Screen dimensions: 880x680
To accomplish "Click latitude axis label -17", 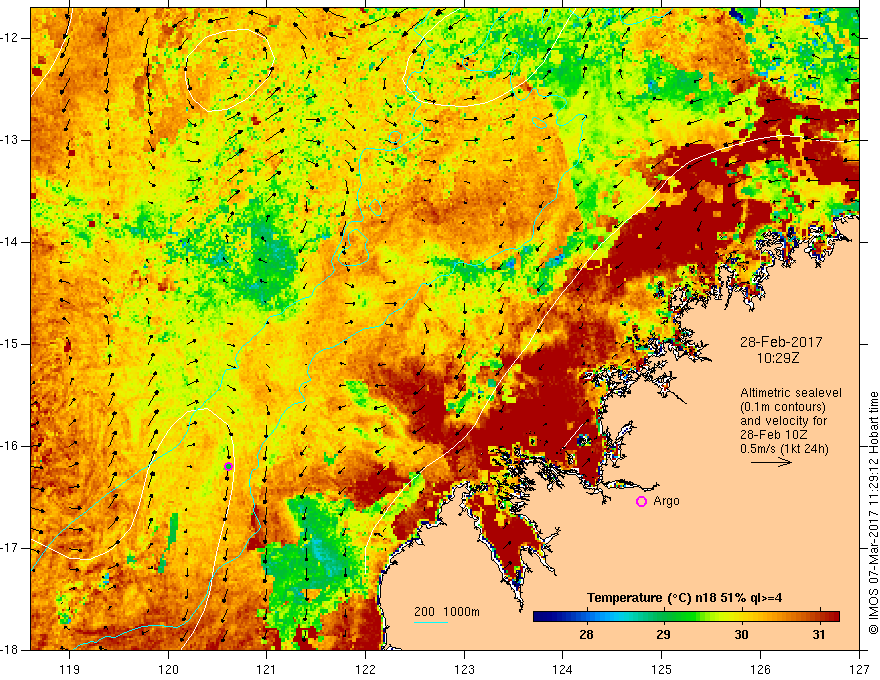I will pos(11,548).
